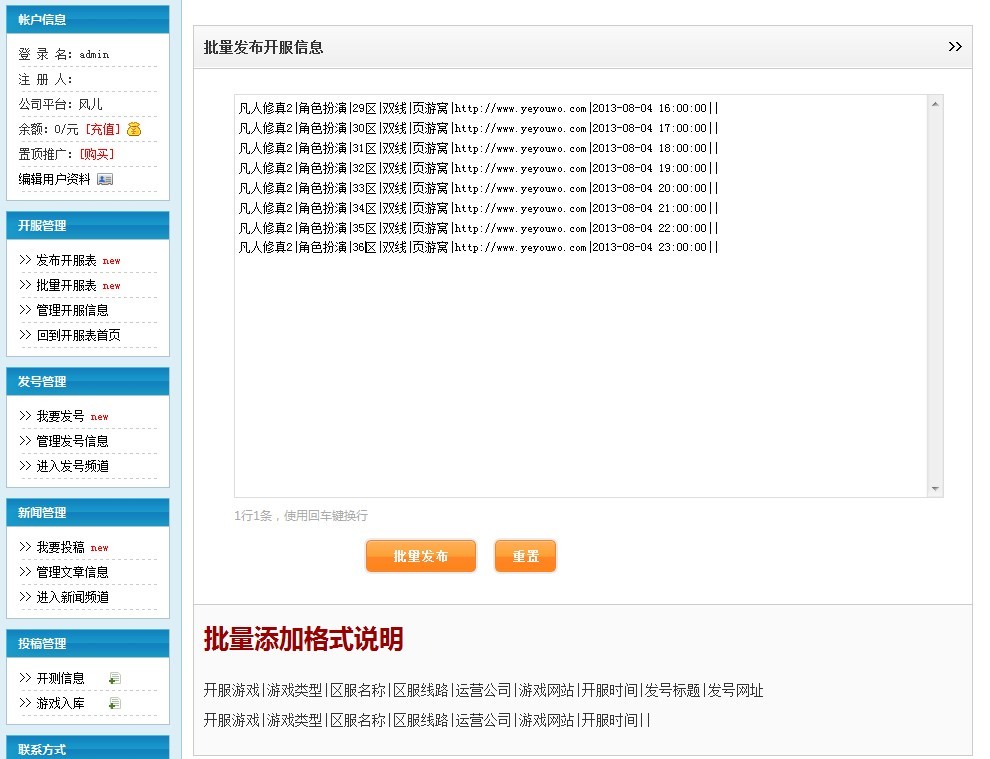Open 发布开服表 in sidebar
The image size is (990, 759).
click(67, 260)
